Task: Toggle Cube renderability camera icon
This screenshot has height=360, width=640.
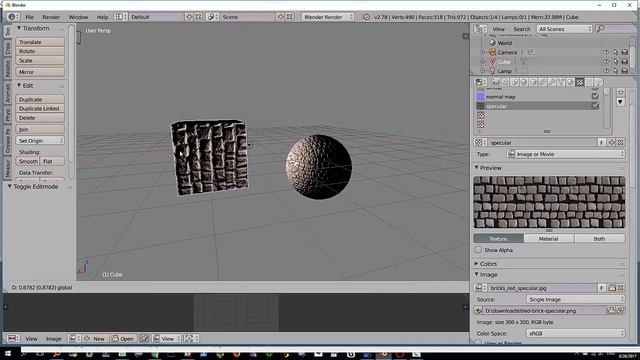Action: (624, 62)
